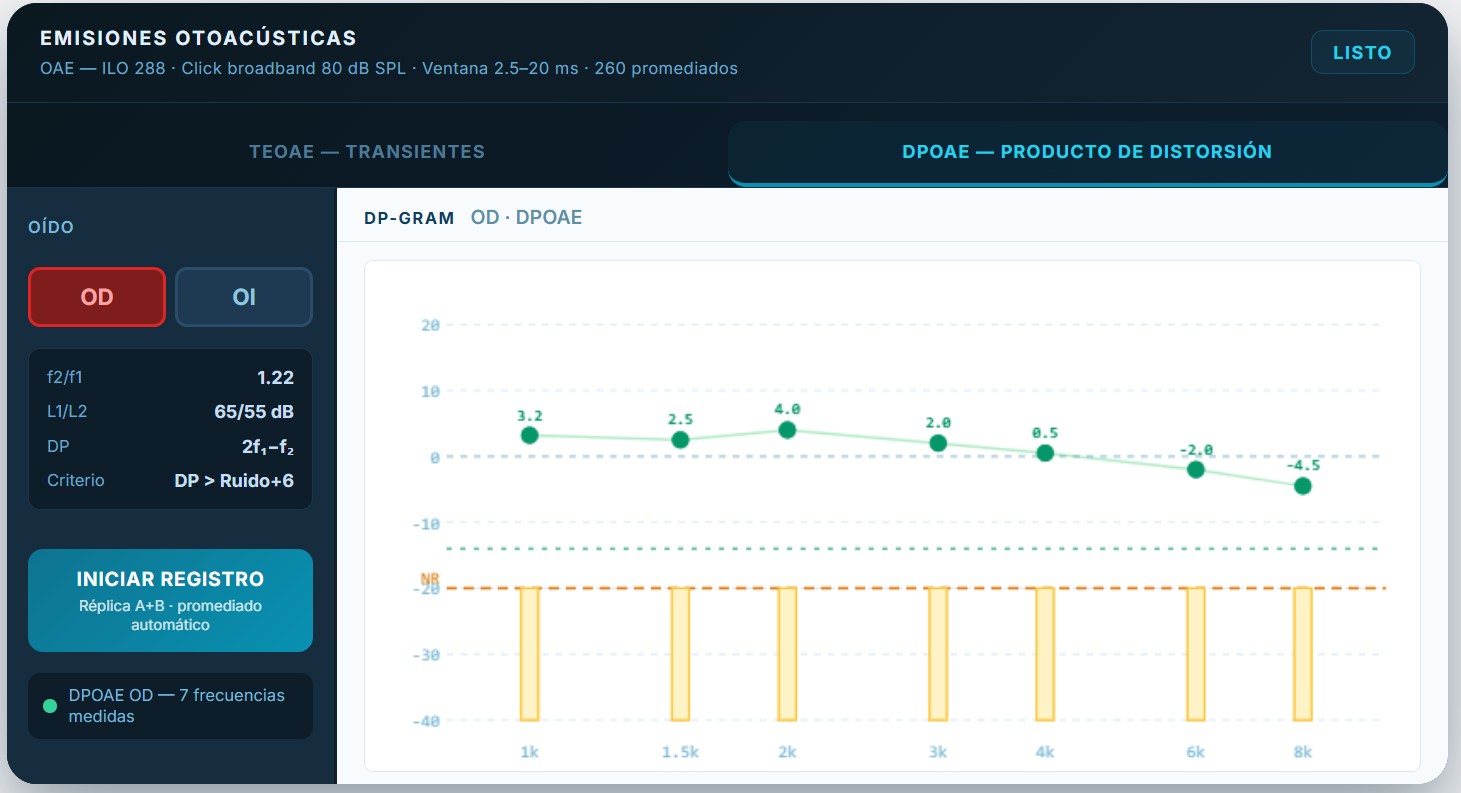The width and height of the screenshot is (1461, 793).
Task: Switch to the OI ear
Action: point(244,297)
